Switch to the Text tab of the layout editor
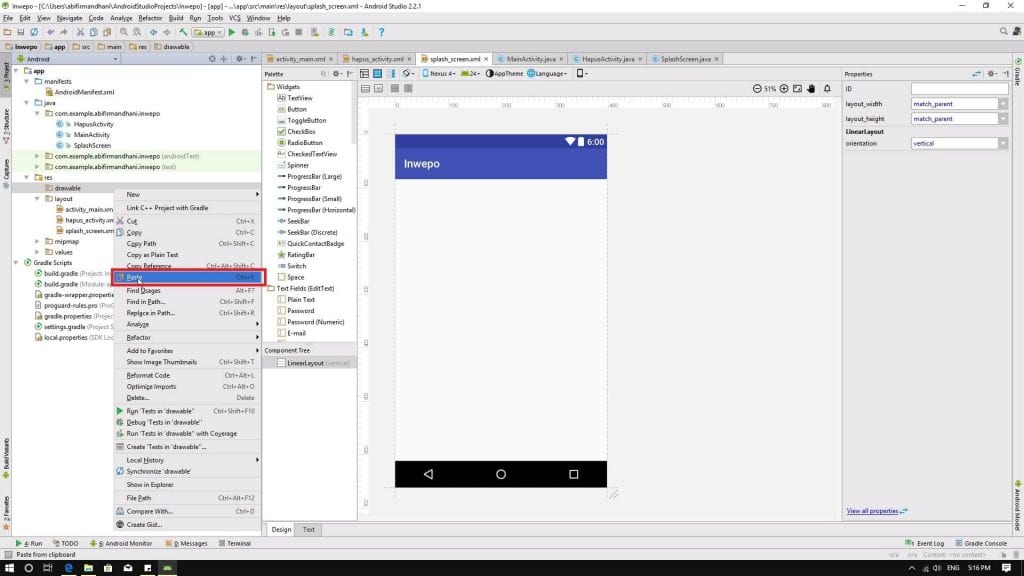The image size is (1024, 576). coord(307,529)
